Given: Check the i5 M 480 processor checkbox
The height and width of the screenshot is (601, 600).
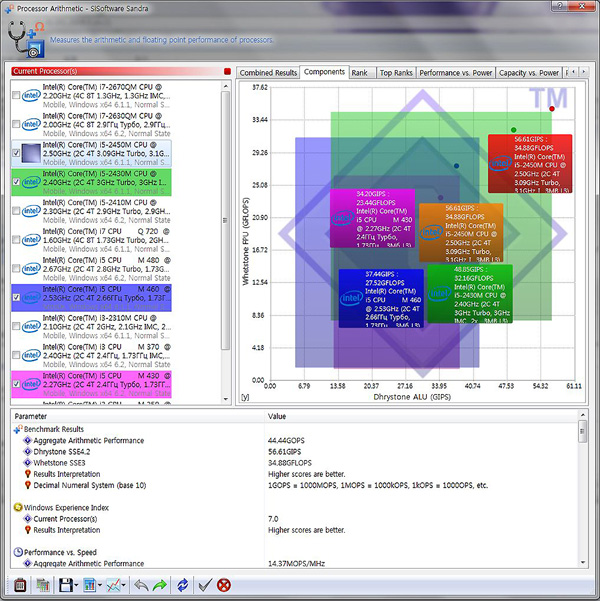Looking at the screenshot, I should click(16, 268).
